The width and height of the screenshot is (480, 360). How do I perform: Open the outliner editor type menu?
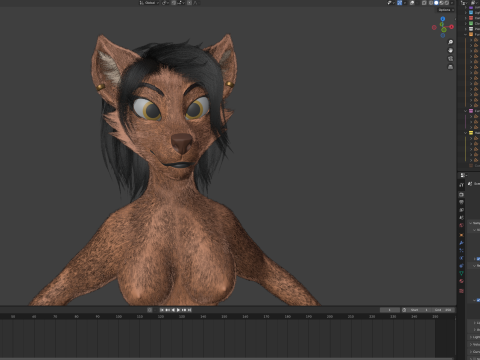[x=464, y=3]
